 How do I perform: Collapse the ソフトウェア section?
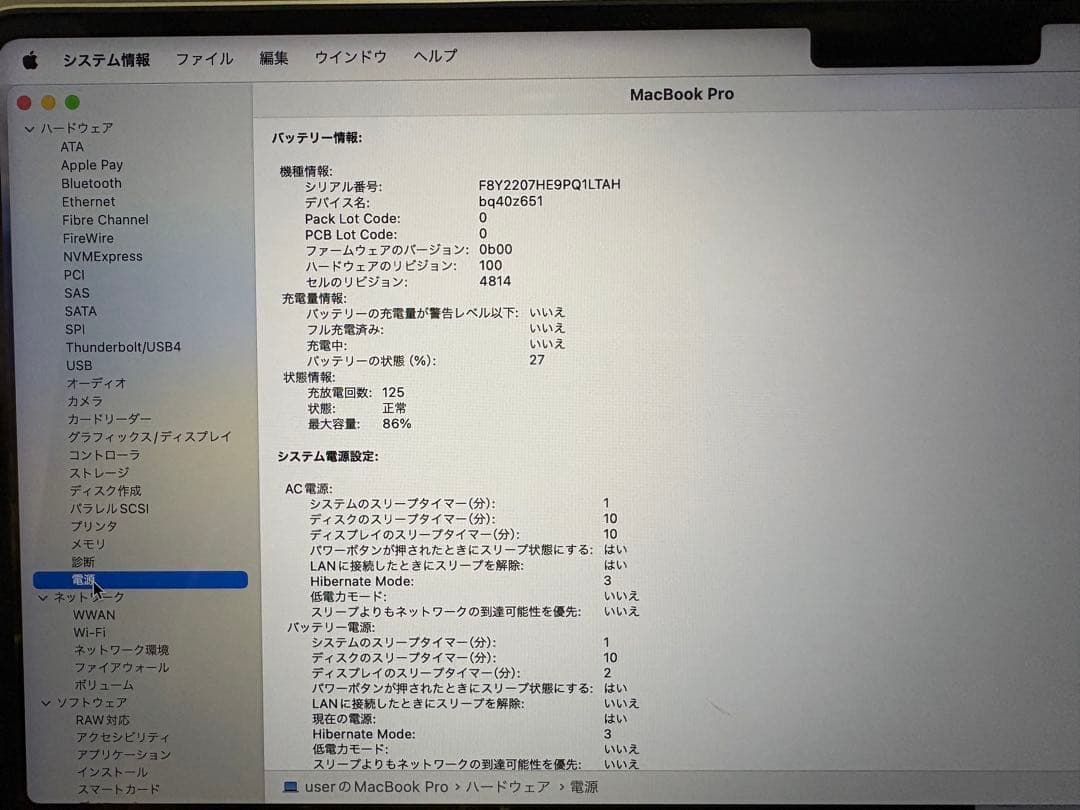(x=46, y=703)
